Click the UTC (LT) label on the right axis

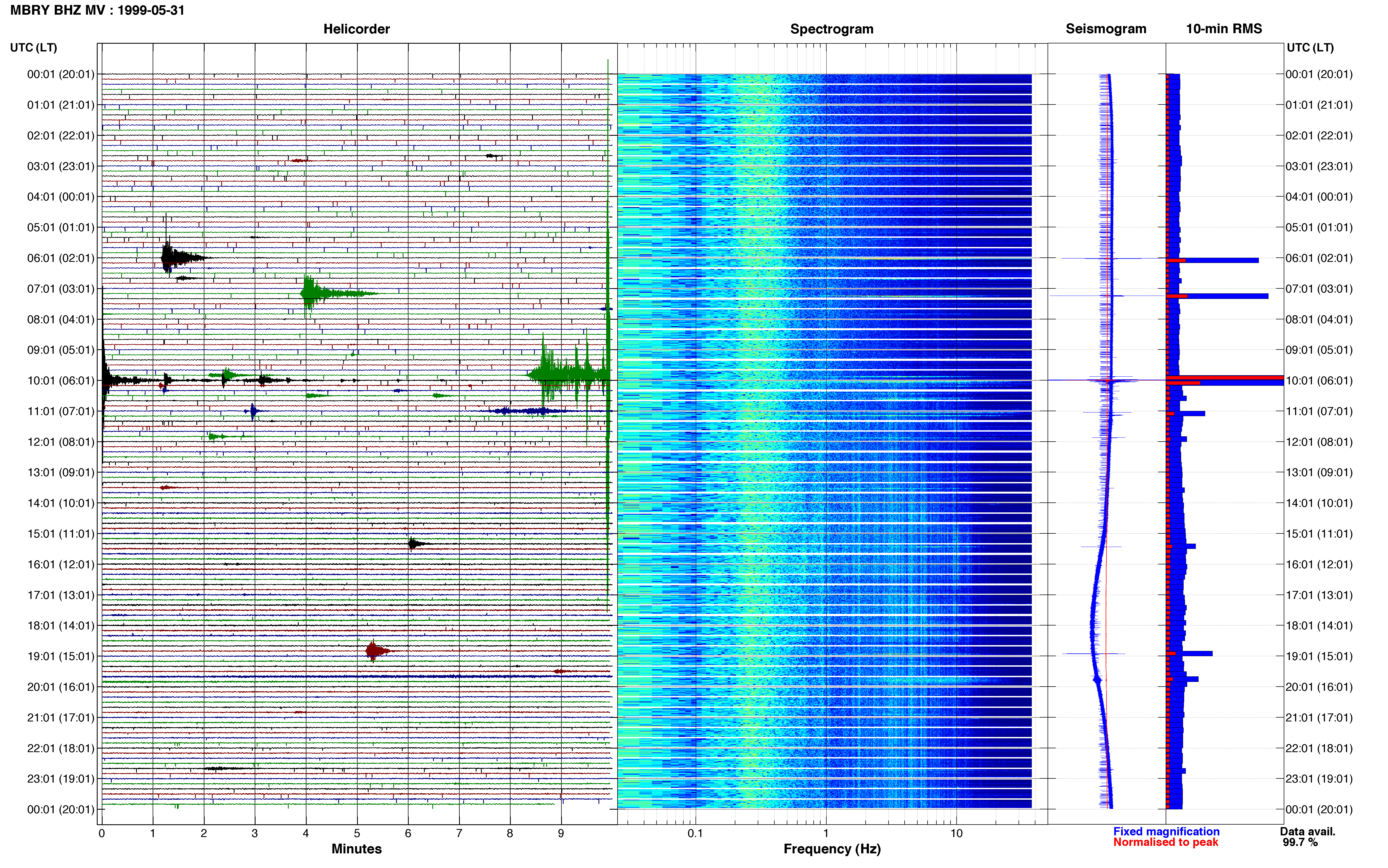(1310, 48)
